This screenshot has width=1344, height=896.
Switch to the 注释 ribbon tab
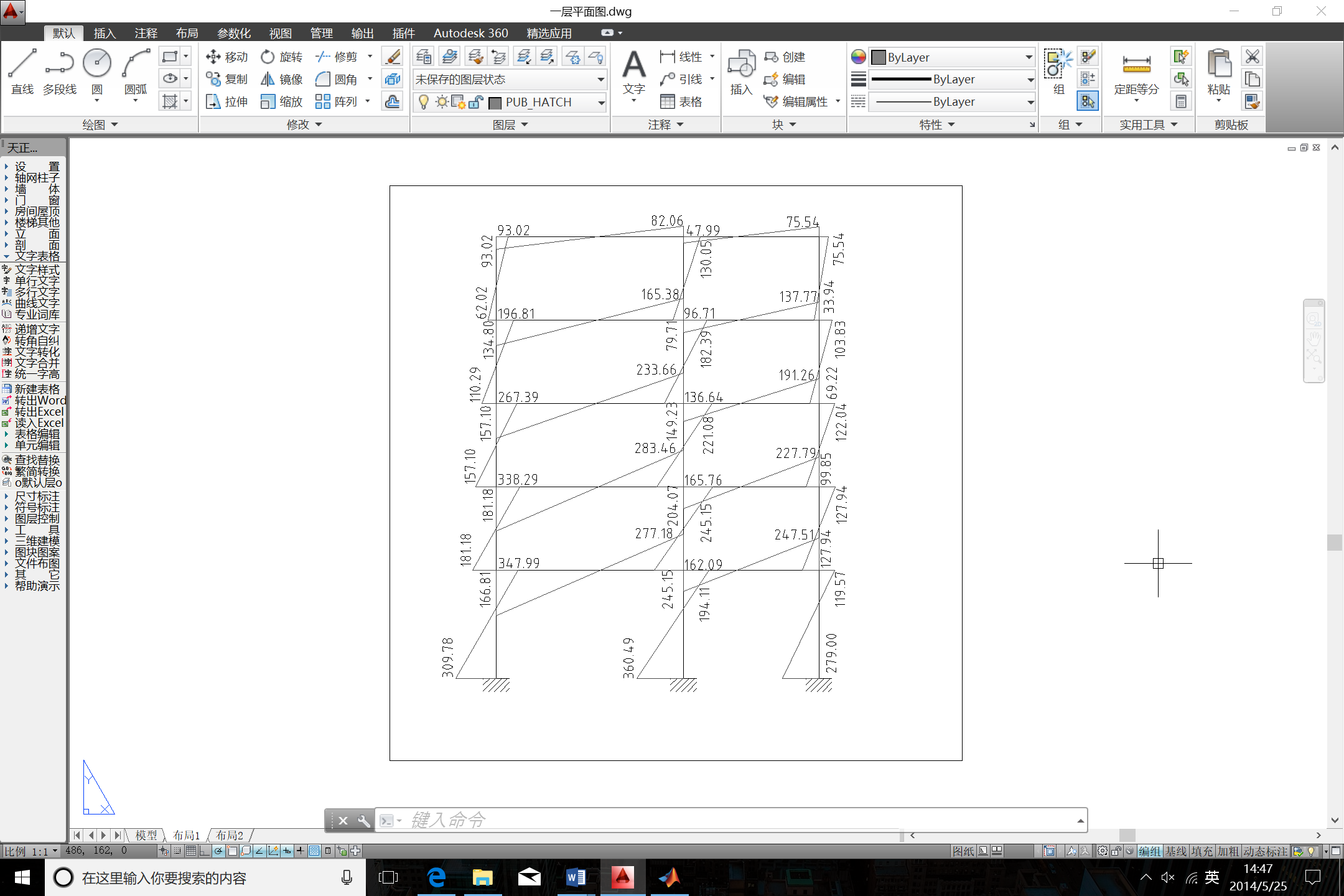(x=146, y=33)
